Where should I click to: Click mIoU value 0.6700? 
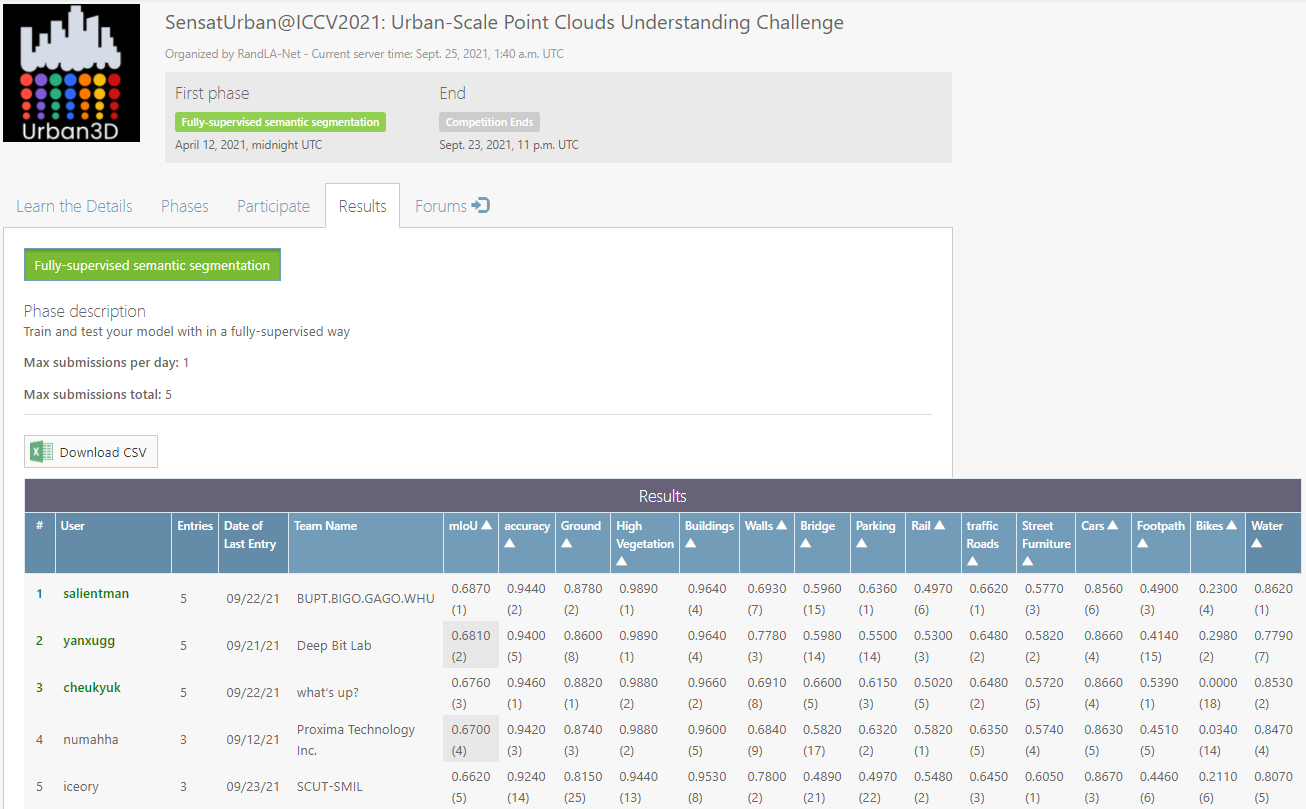coord(471,730)
